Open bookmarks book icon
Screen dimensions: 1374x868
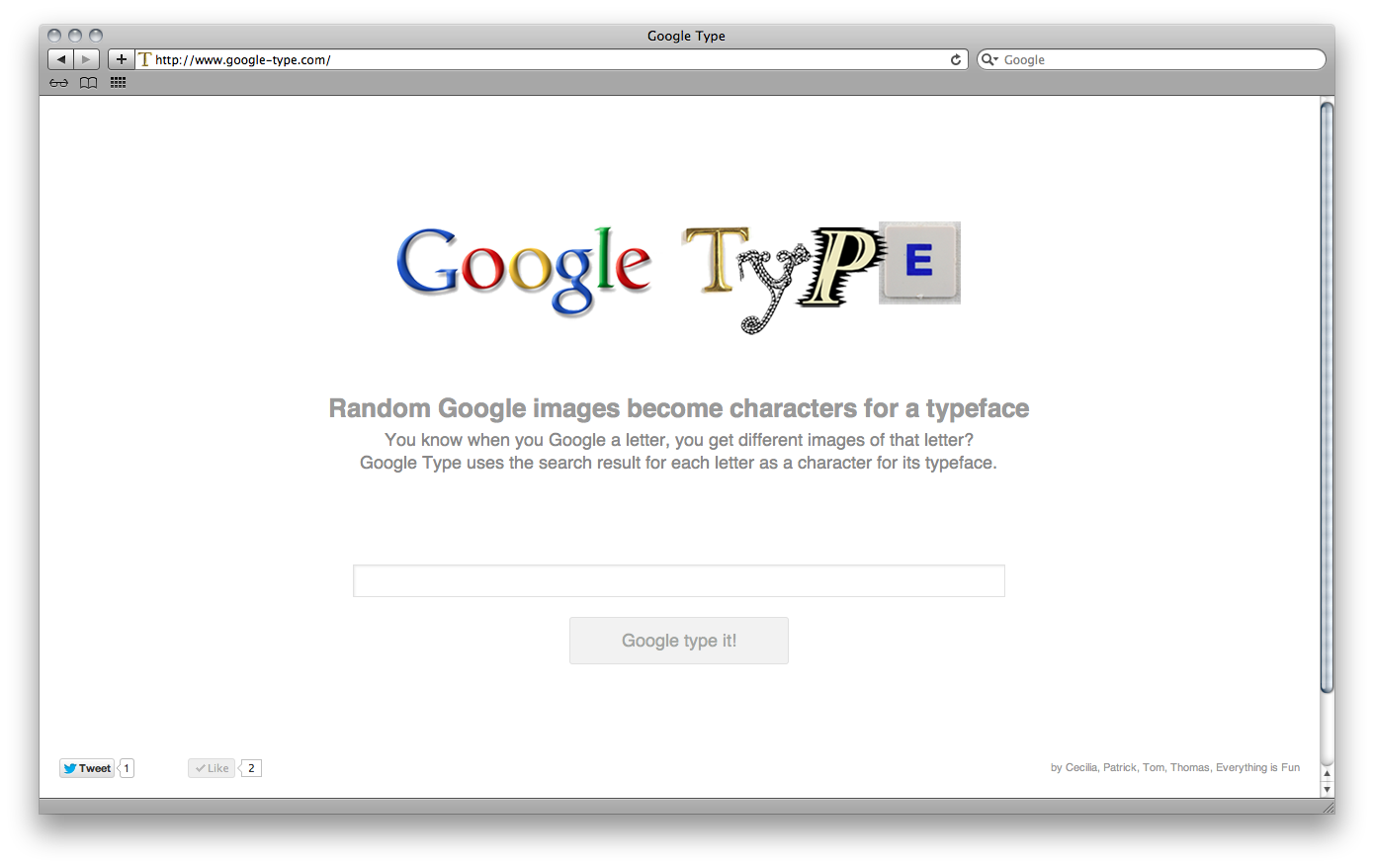tap(89, 83)
